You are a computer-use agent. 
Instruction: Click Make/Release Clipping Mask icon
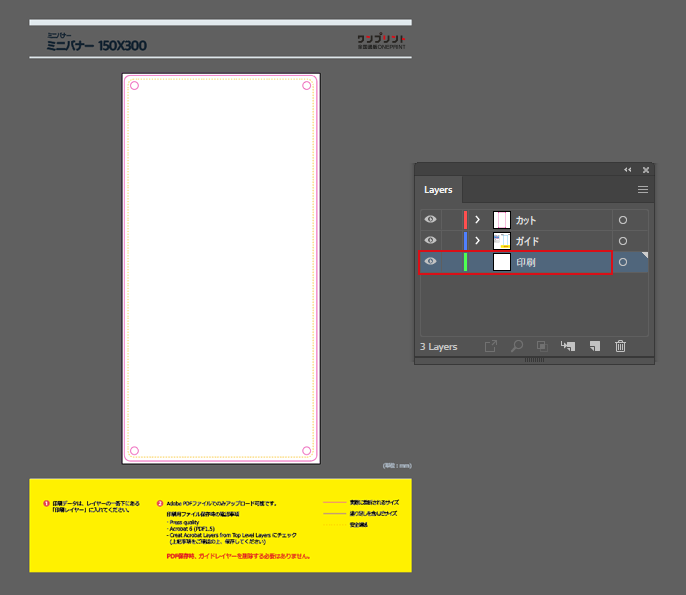pyautogui.click(x=542, y=346)
